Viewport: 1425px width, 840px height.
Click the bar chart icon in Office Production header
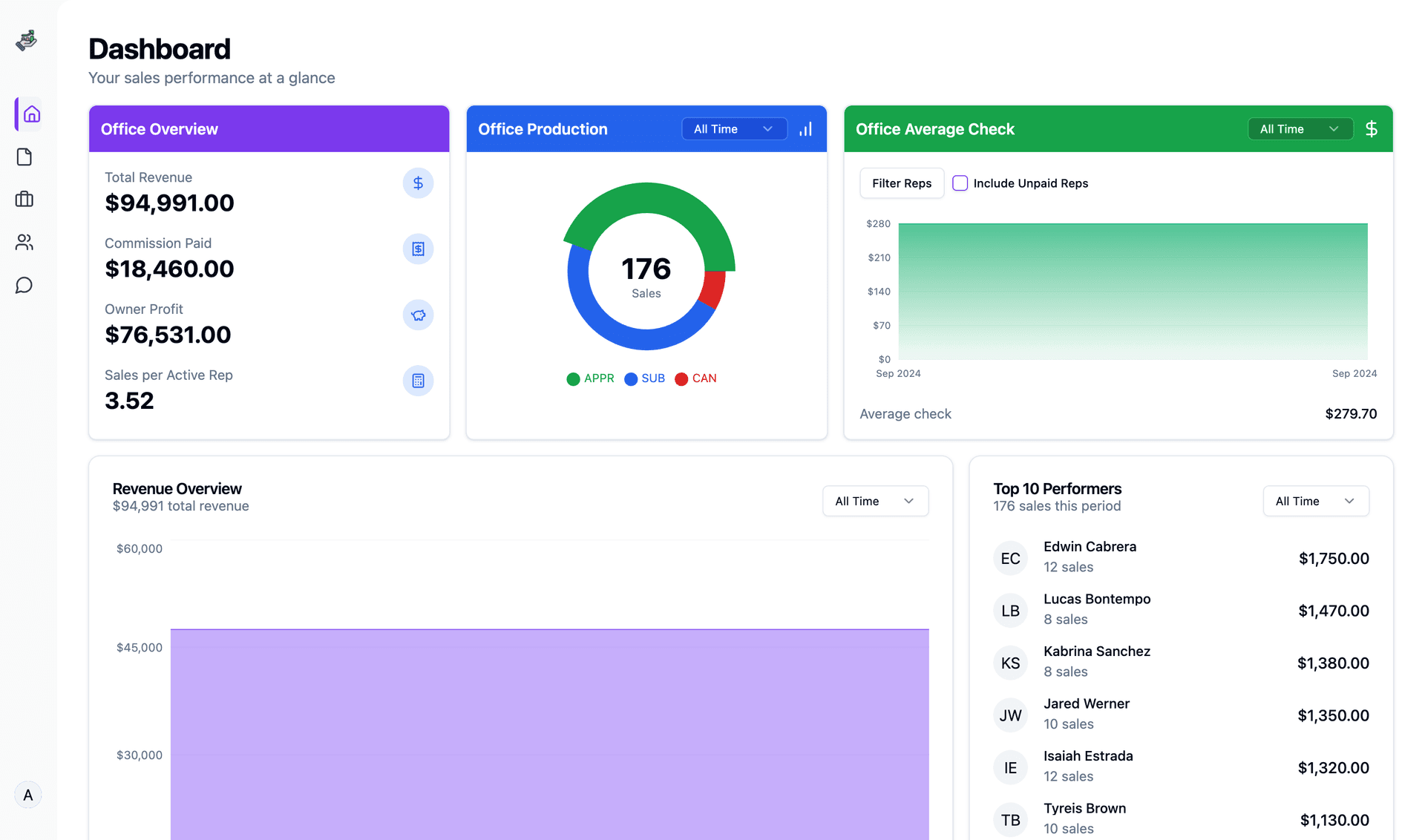point(805,128)
